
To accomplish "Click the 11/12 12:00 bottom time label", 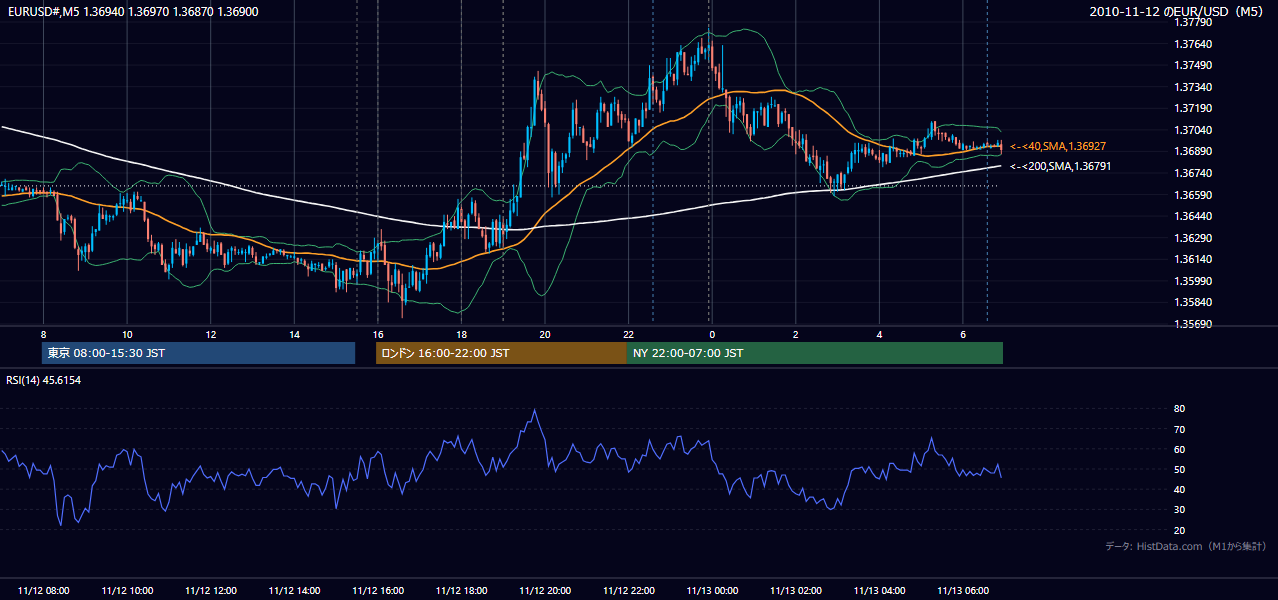I will click(x=211, y=591).
